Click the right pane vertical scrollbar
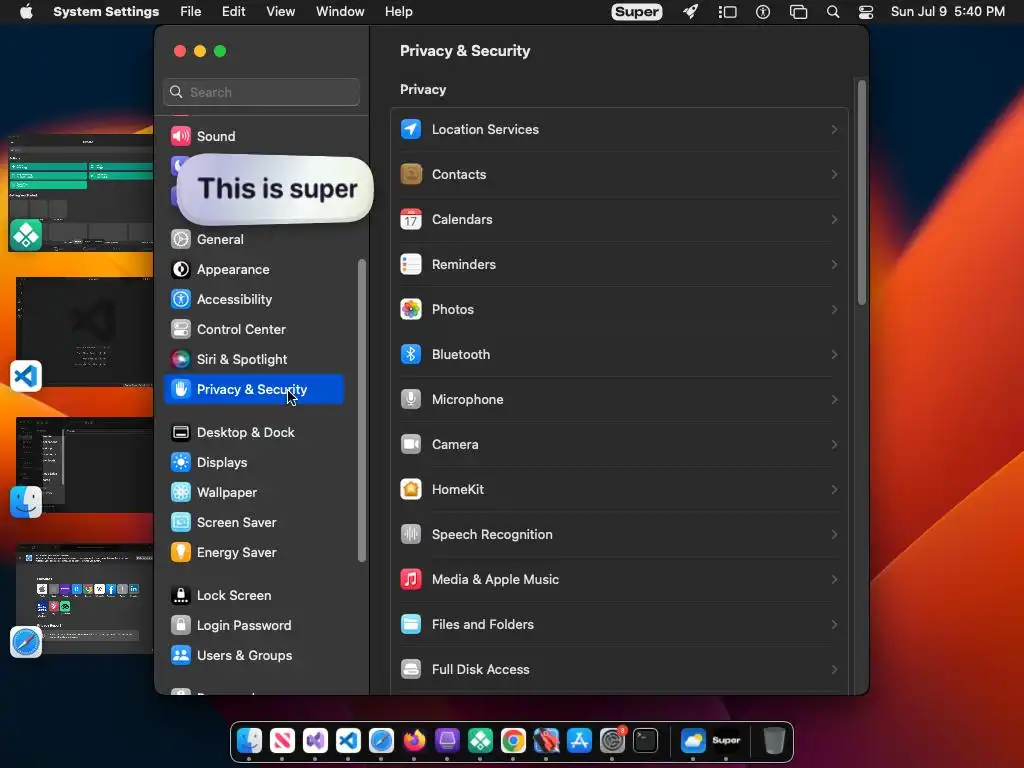The width and height of the screenshot is (1024, 768). (861, 193)
